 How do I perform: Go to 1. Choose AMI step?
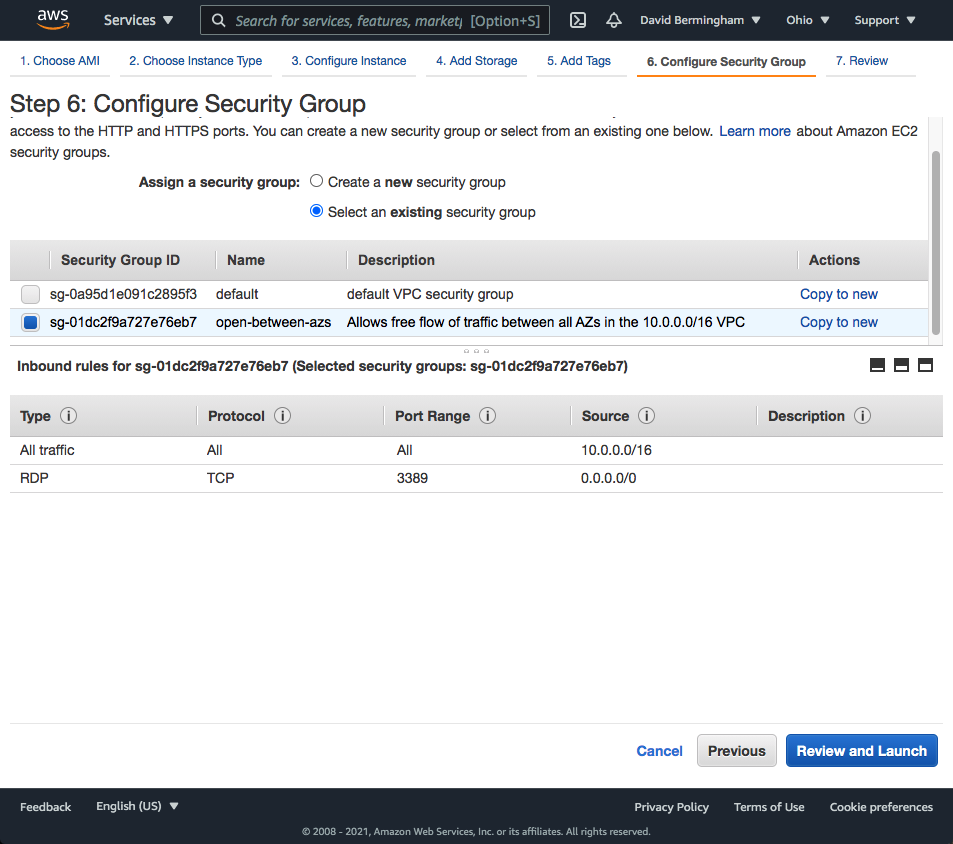coord(60,61)
